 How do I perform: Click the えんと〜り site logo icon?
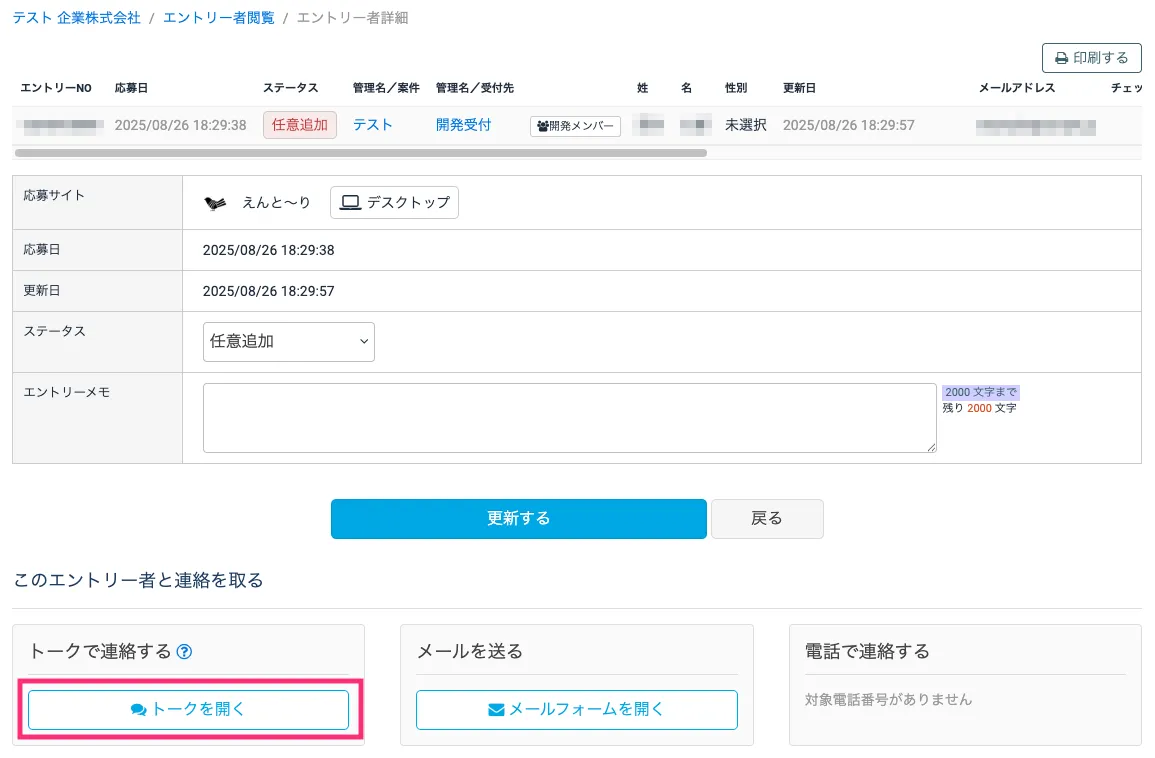click(216, 203)
